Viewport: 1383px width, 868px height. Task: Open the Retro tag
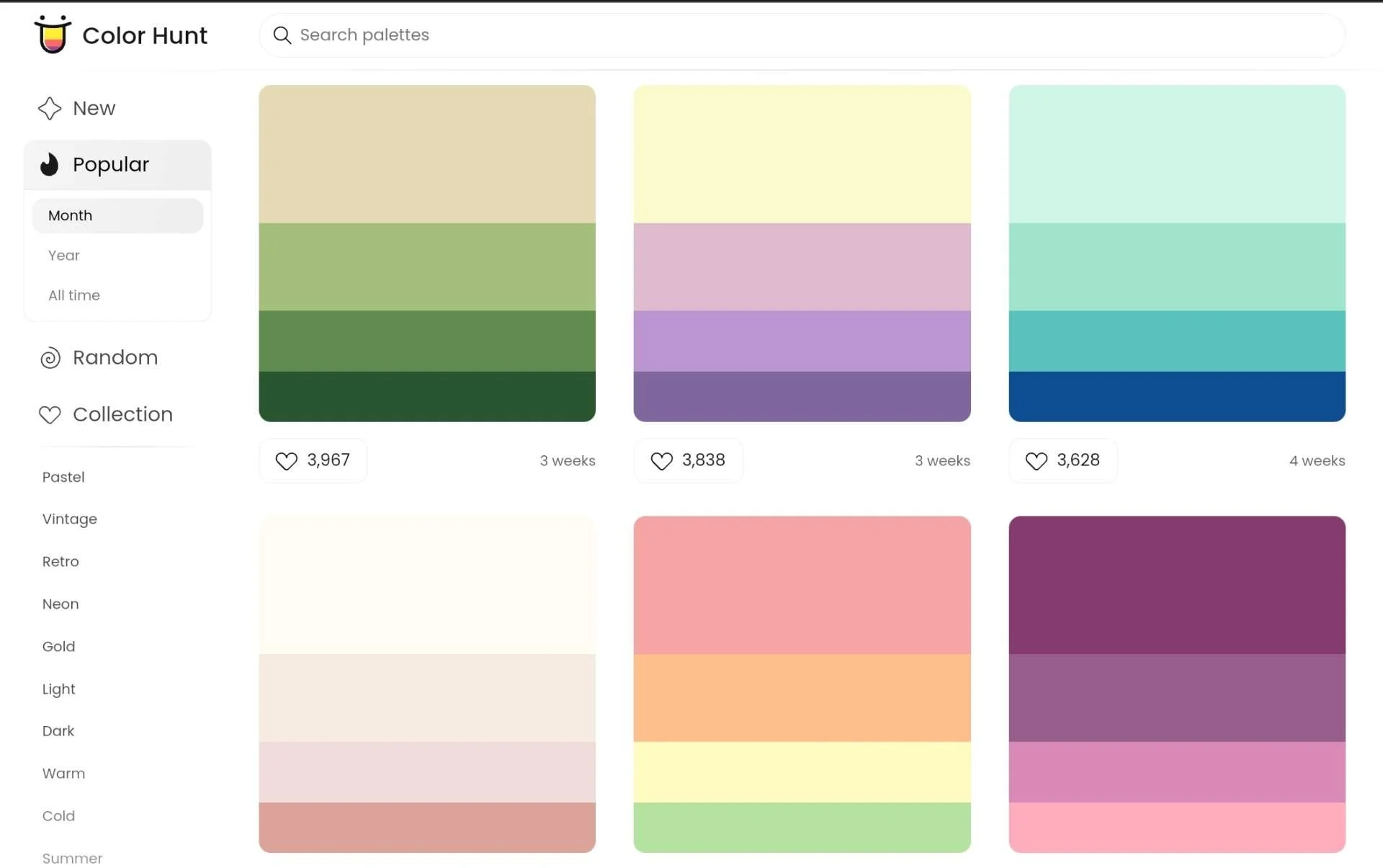[61, 561]
